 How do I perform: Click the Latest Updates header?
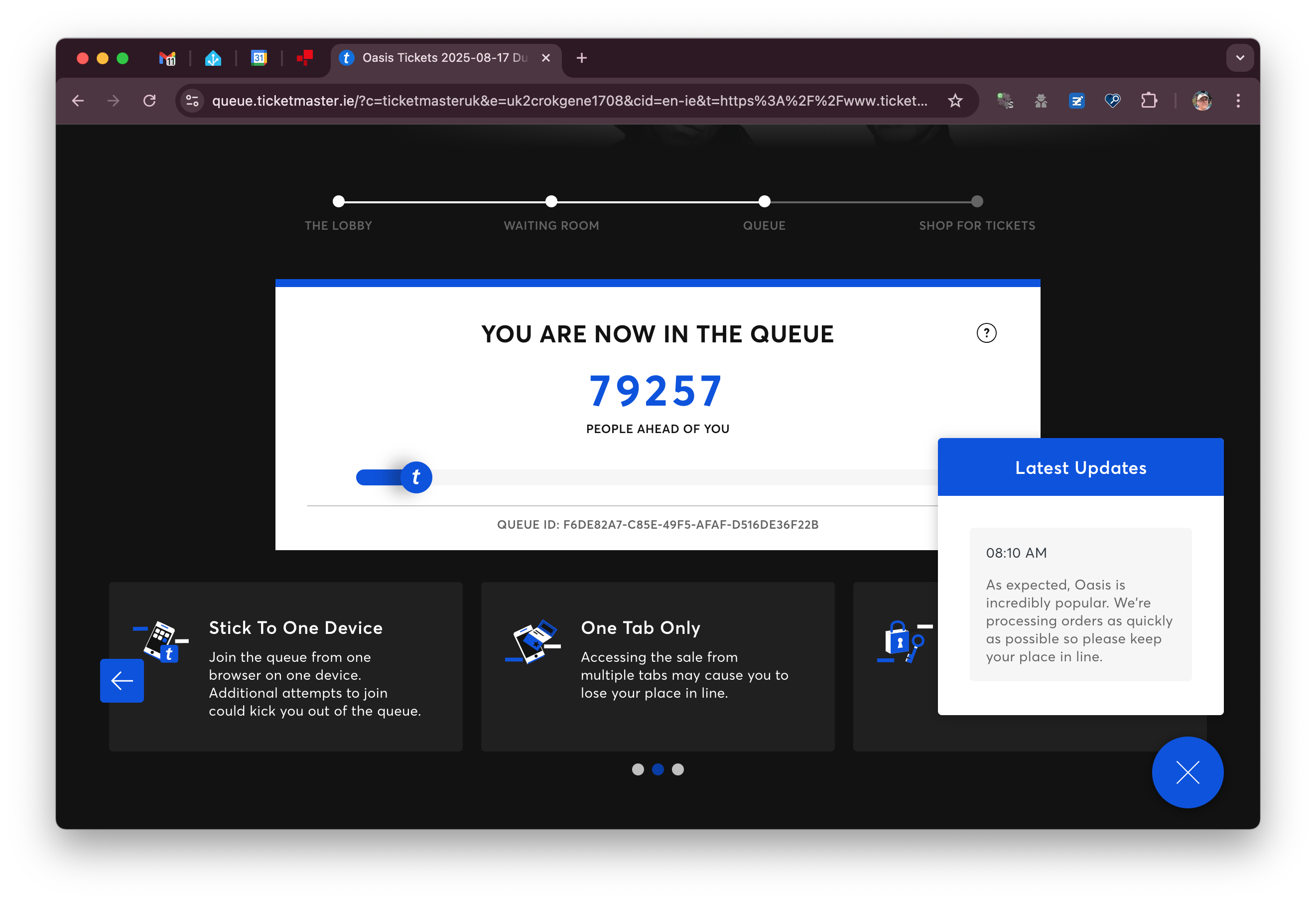(1080, 467)
